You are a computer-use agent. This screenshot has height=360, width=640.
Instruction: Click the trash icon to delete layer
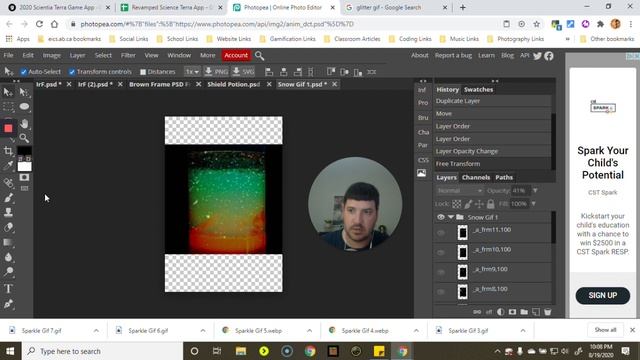click(x=547, y=312)
